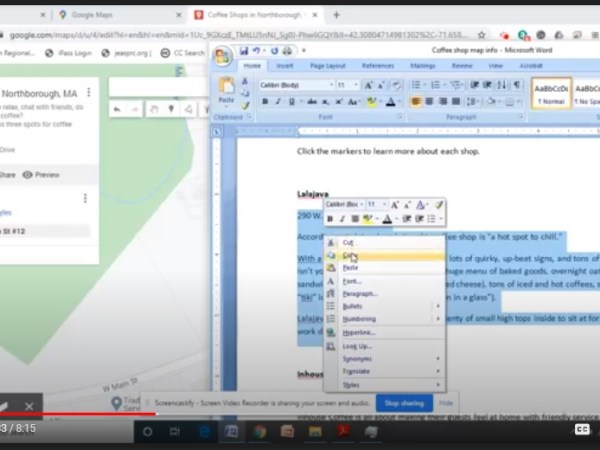Viewport: 600px width, 450px height.
Task: Click the ribbon font color button
Action: pyautogui.click(x=390, y=102)
